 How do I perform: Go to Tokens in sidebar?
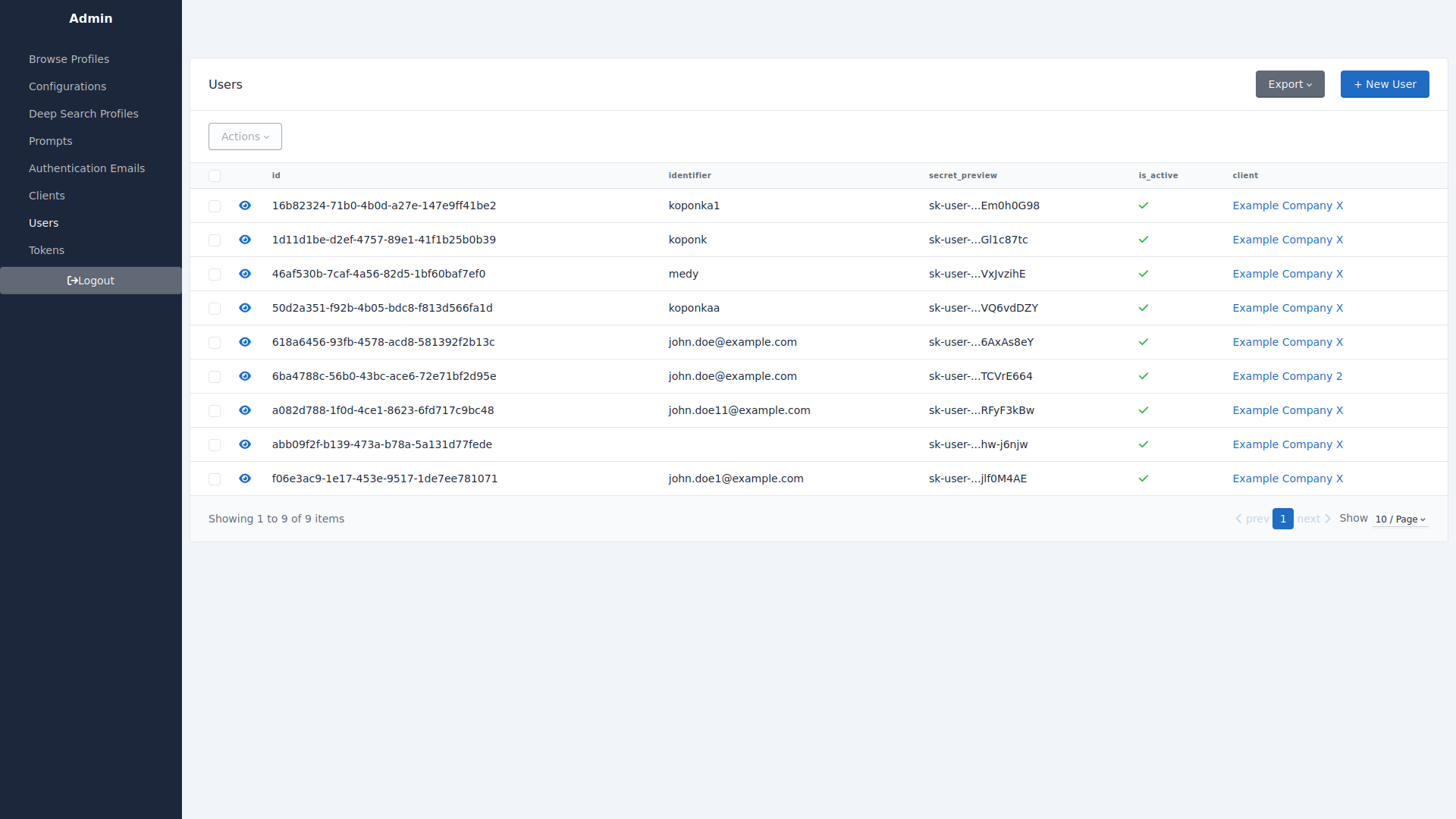tap(46, 250)
